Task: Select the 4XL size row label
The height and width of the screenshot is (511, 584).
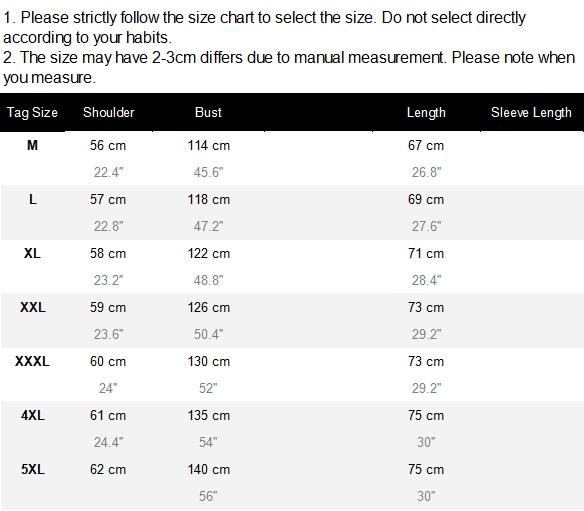Action: (x=33, y=415)
